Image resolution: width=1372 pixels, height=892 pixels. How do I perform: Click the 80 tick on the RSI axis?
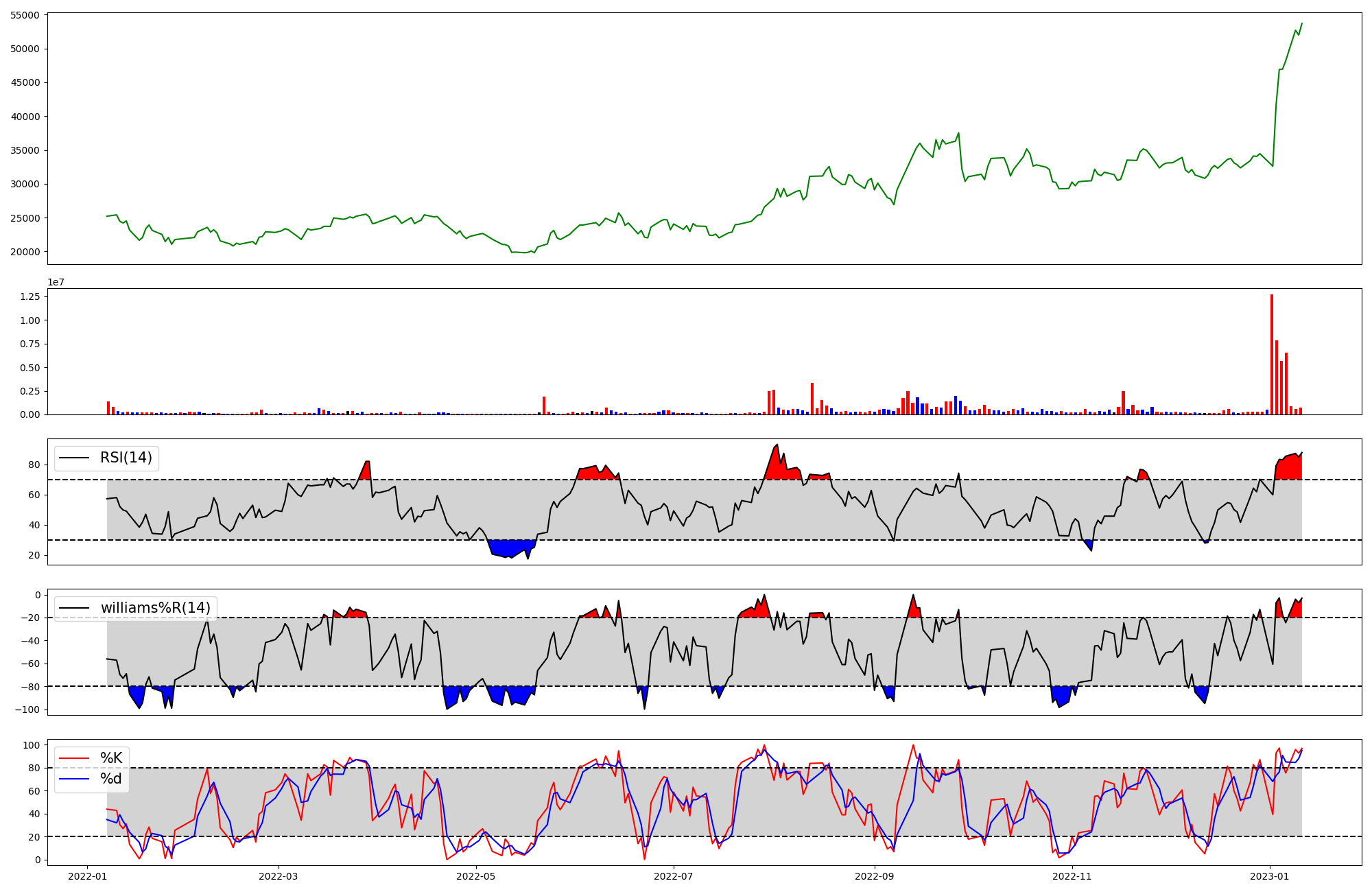coord(34,465)
